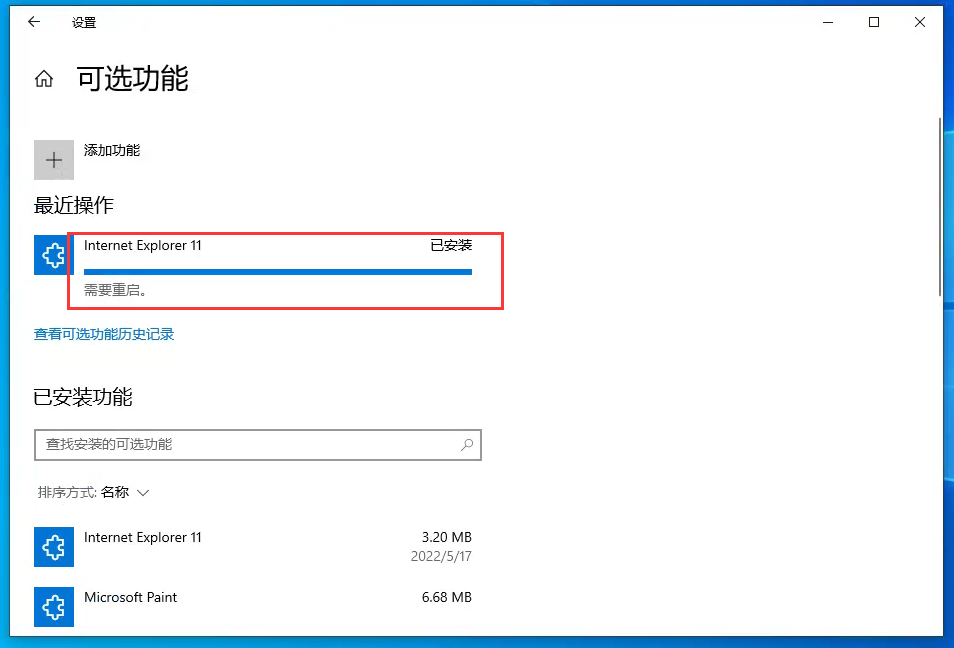
Task: Click the 6.68 MB size value
Action: pyautogui.click(x=447, y=597)
